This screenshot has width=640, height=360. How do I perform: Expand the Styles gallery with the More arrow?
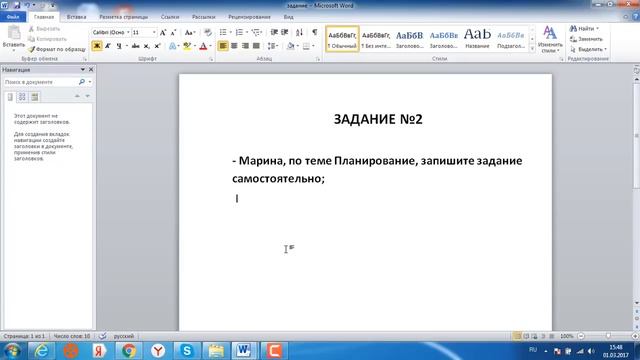(x=532, y=49)
